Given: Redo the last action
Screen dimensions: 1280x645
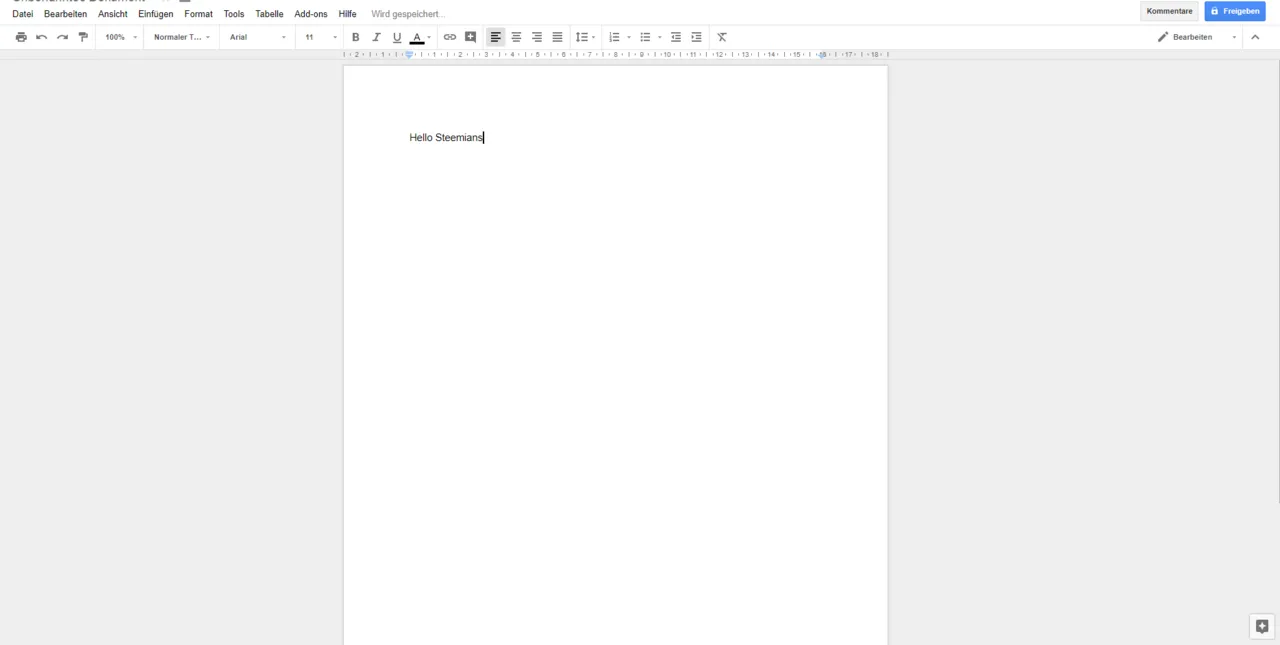Looking at the screenshot, I should tap(62, 37).
